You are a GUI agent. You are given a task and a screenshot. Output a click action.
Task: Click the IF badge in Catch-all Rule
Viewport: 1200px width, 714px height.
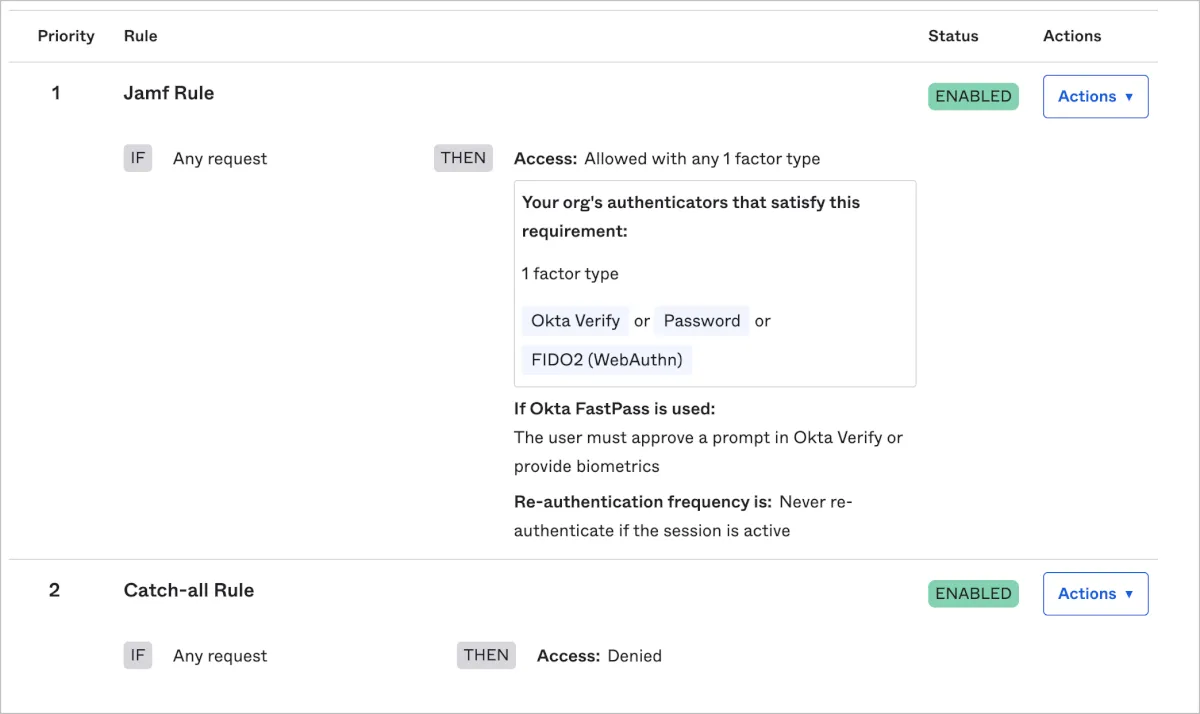[138, 655]
